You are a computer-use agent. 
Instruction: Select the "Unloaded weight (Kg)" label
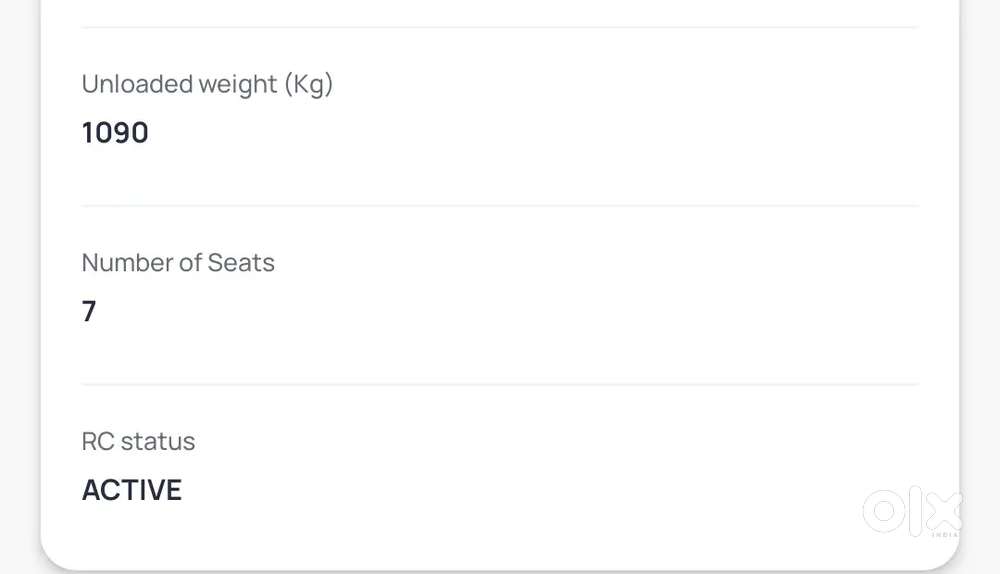pos(207,85)
